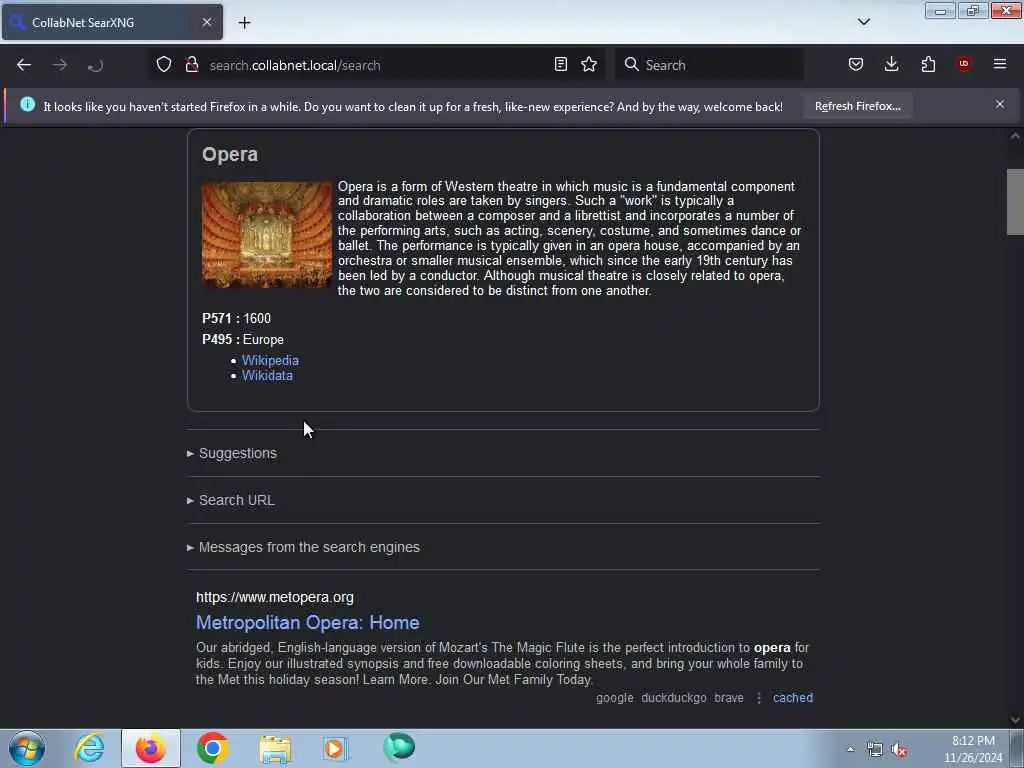1024x768 pixels.
Task: Click the P571 : 1600 text
Action: pyautogui.click(x=236, y=318)
